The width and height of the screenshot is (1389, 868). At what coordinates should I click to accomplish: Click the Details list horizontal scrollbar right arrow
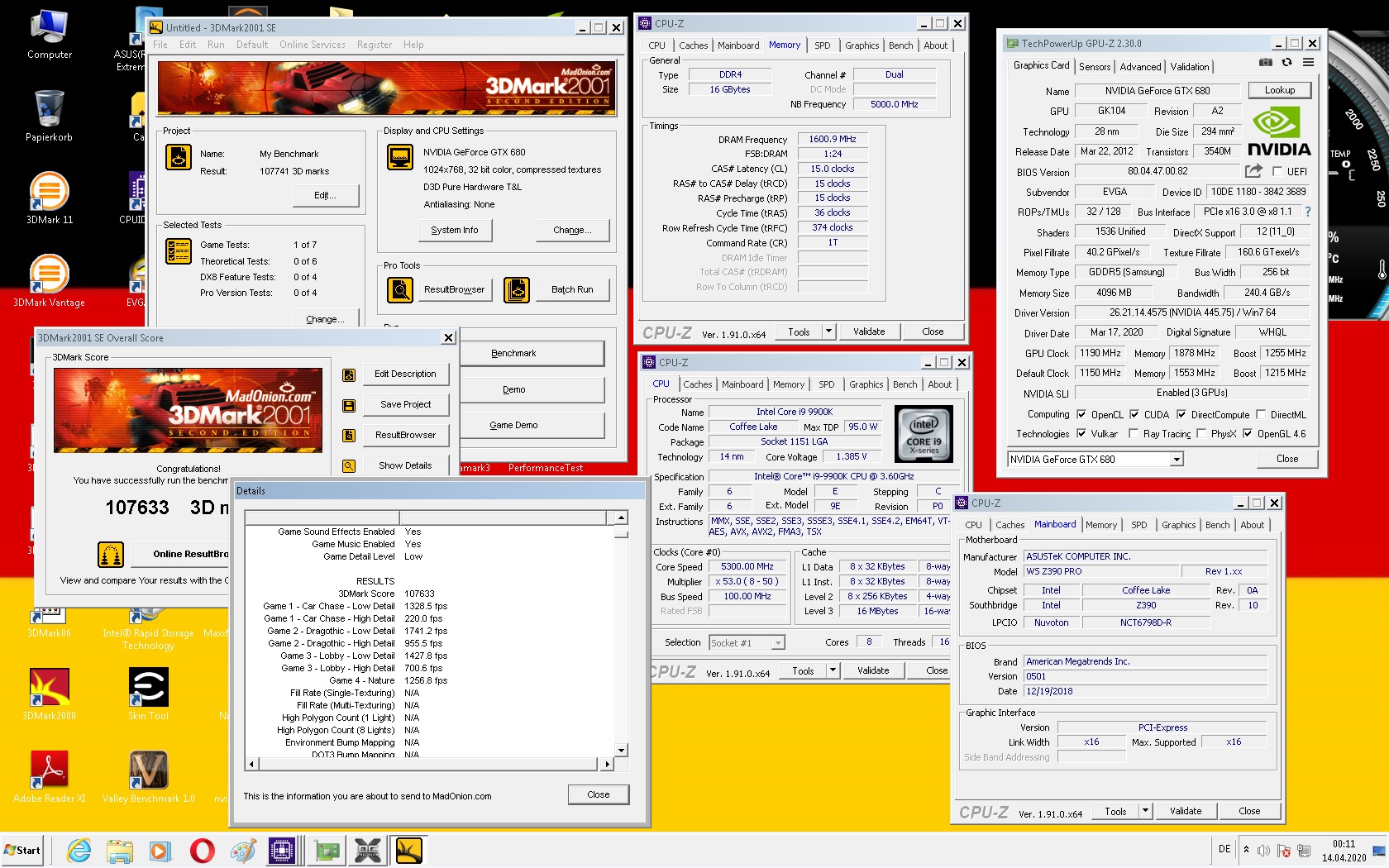pyautogui.click(x=608, y=764)
